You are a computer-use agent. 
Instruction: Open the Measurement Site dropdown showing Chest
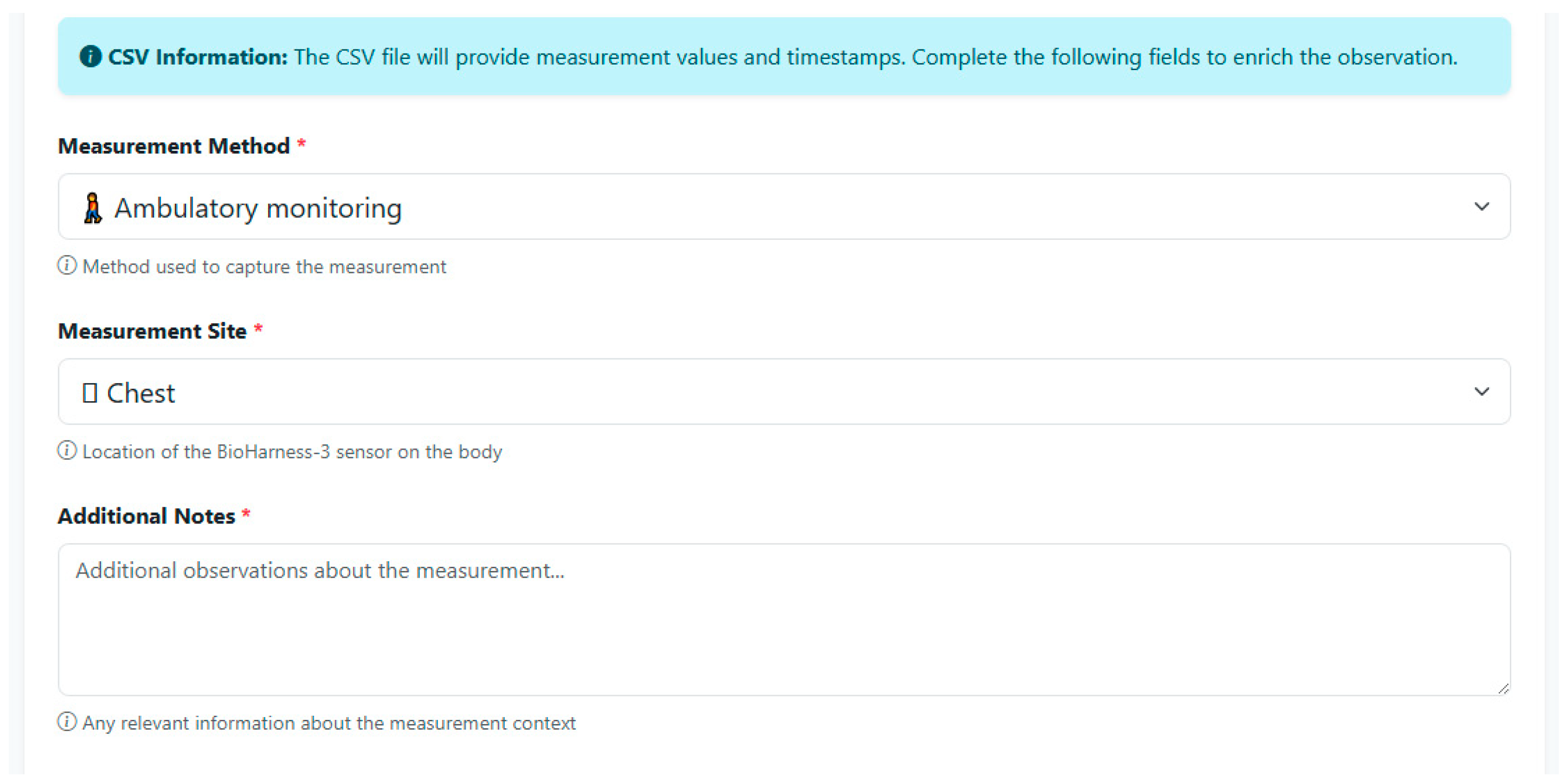pyautogui.click(x=784, y=392)
